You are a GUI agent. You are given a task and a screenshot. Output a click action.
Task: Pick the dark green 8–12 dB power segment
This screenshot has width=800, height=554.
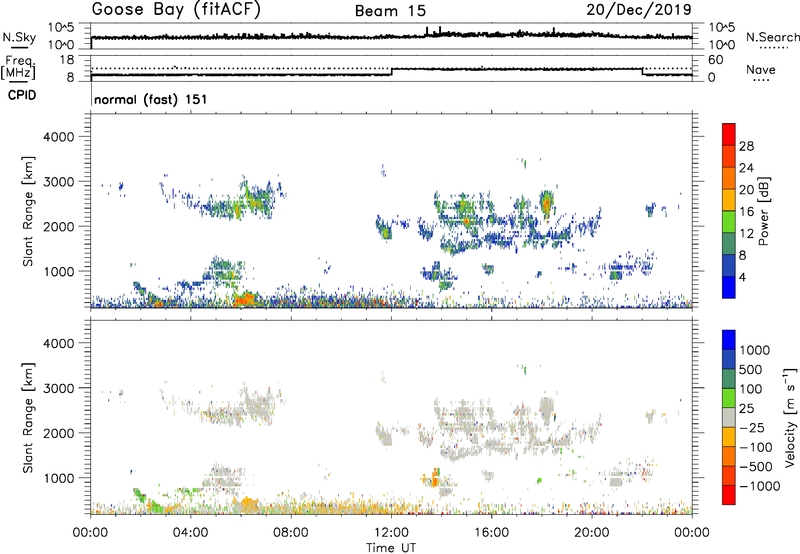[729, 243]
